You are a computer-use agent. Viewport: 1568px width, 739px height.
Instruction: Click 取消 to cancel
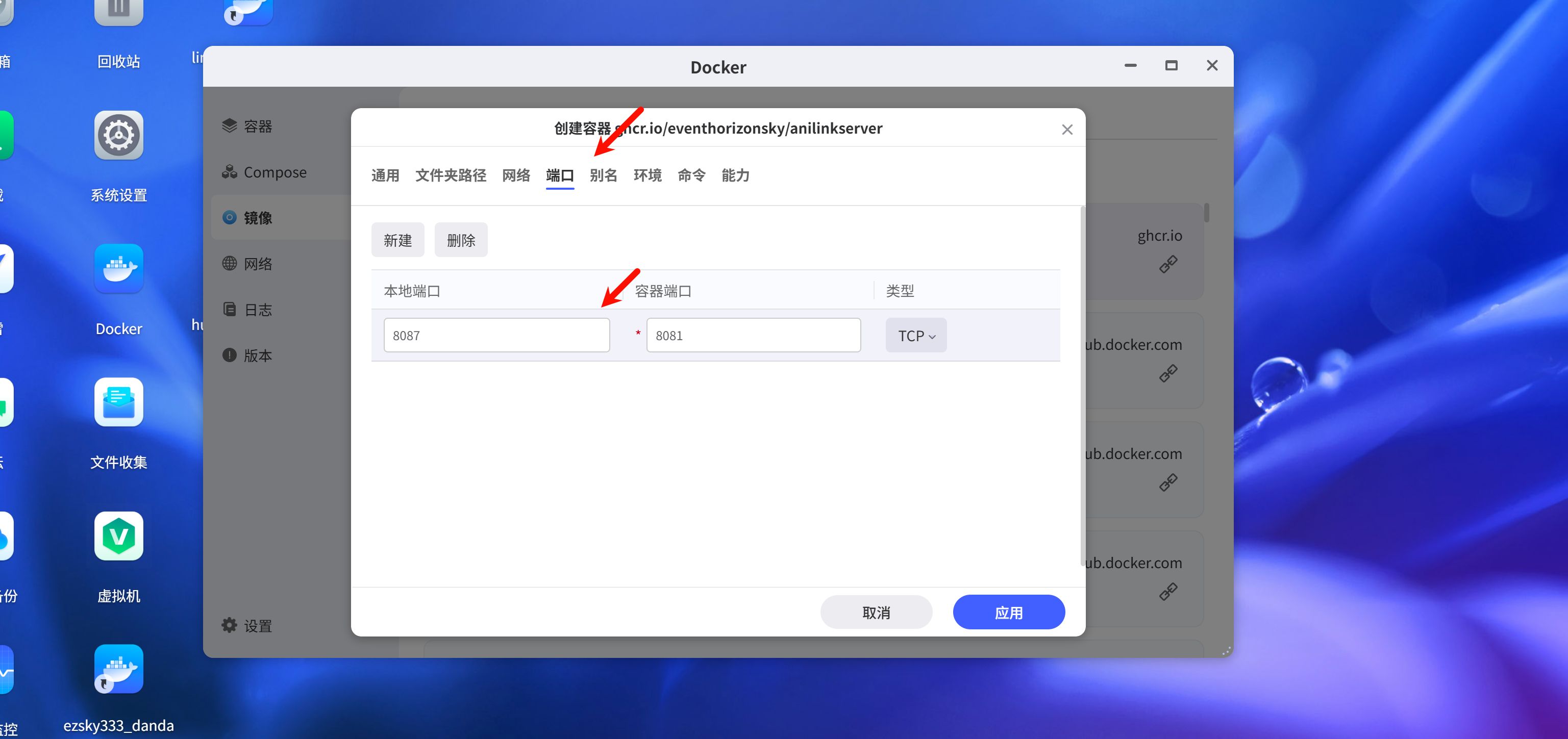pyautogui.click(x=876, y=612)
